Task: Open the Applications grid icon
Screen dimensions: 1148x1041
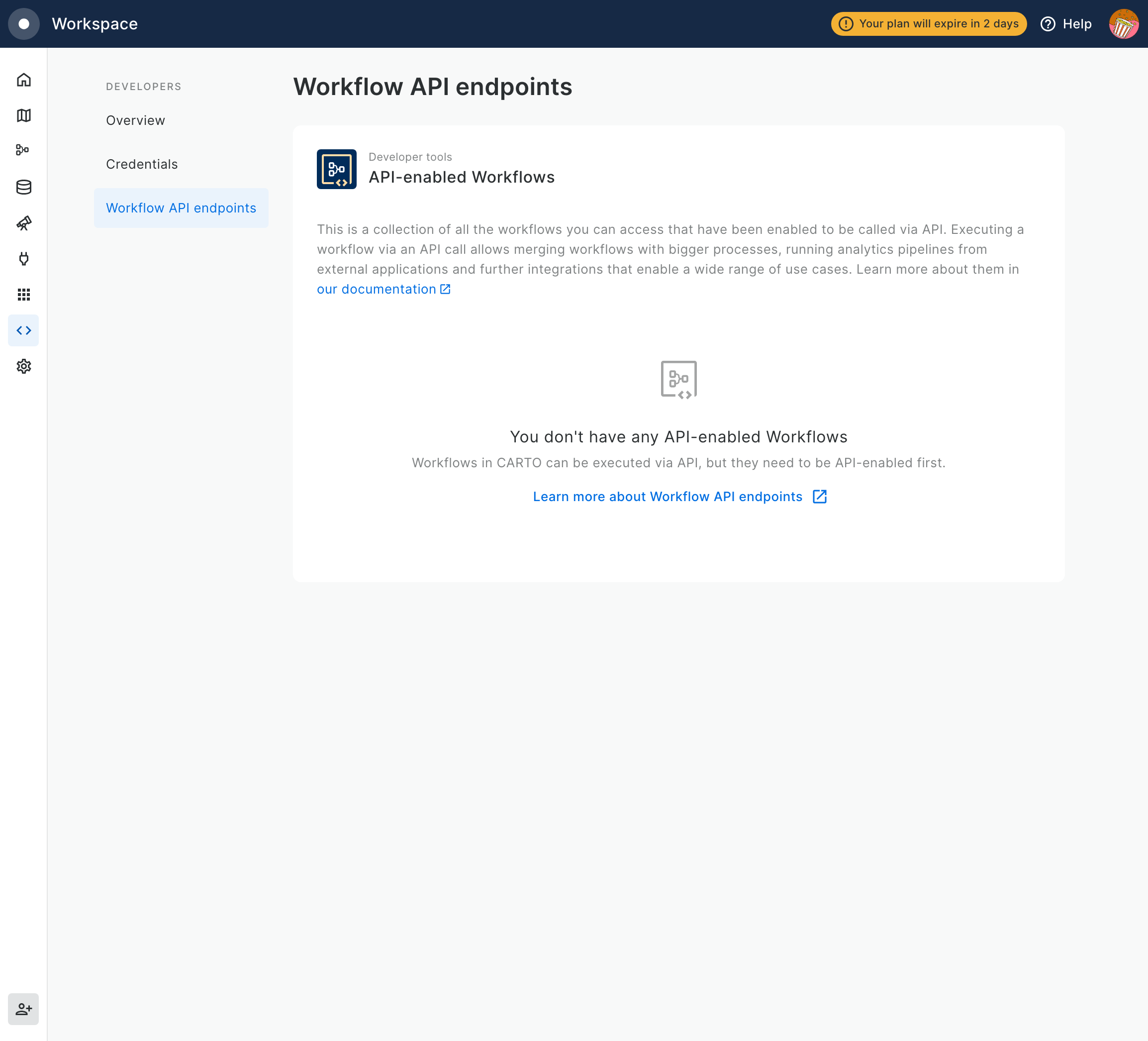Action: pyautogui.click(x=23, y=295)
